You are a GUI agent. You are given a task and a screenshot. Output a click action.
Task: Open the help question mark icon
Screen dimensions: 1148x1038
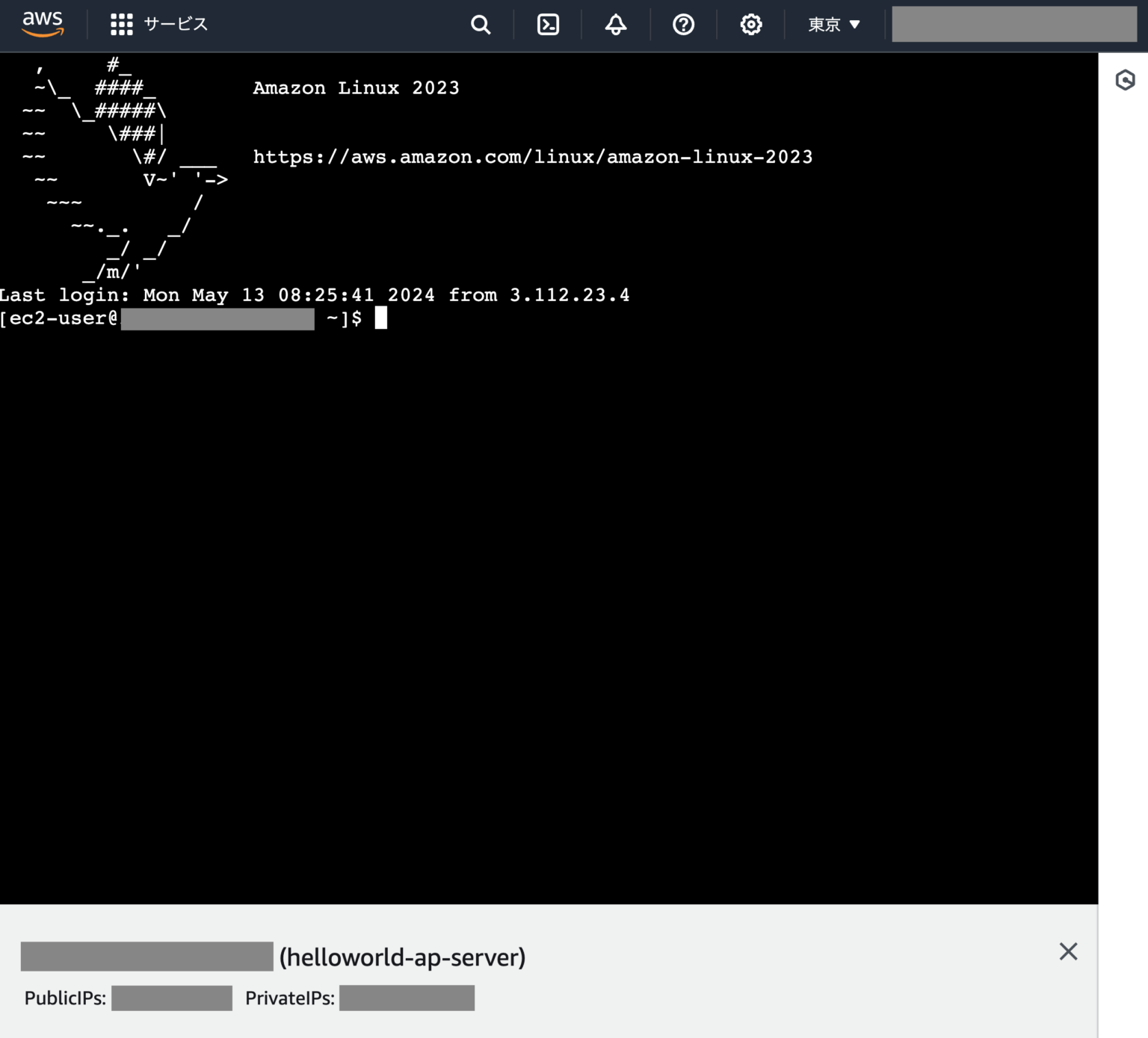(x=682, y=25)
